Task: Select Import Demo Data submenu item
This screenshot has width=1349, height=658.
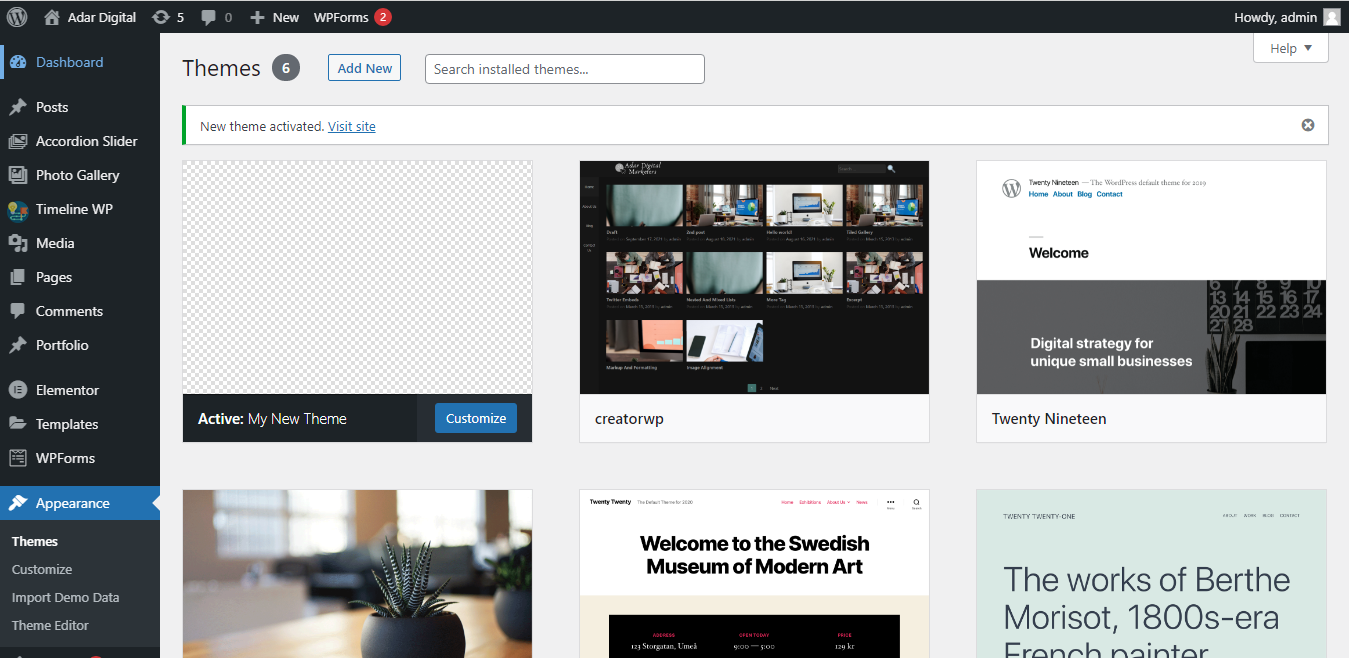Action: (x=65, y=597)
